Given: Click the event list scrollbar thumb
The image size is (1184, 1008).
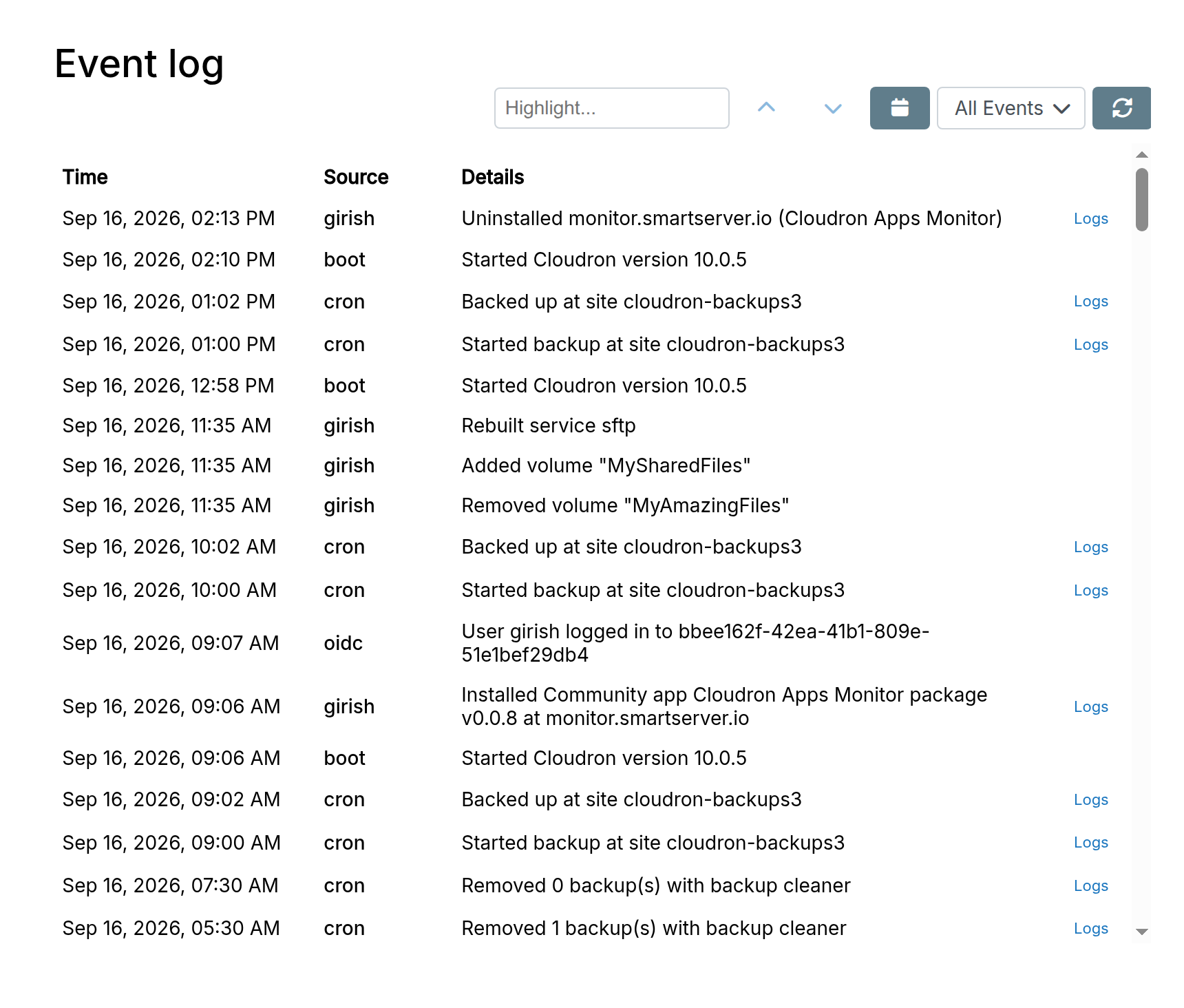Looking at the screenshot, I should (x=1142, y=200).
